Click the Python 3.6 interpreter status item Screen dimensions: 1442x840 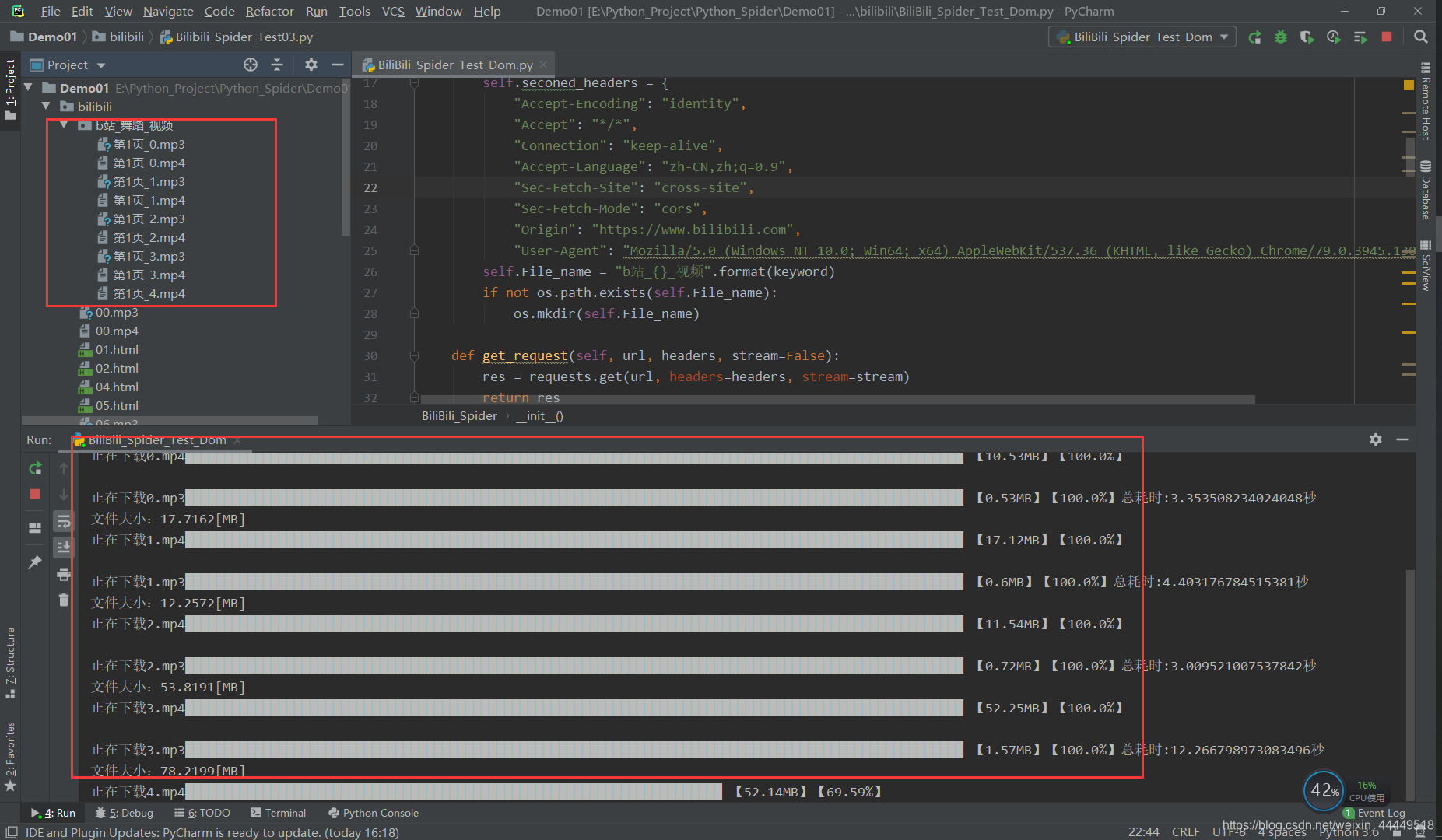1349,831
